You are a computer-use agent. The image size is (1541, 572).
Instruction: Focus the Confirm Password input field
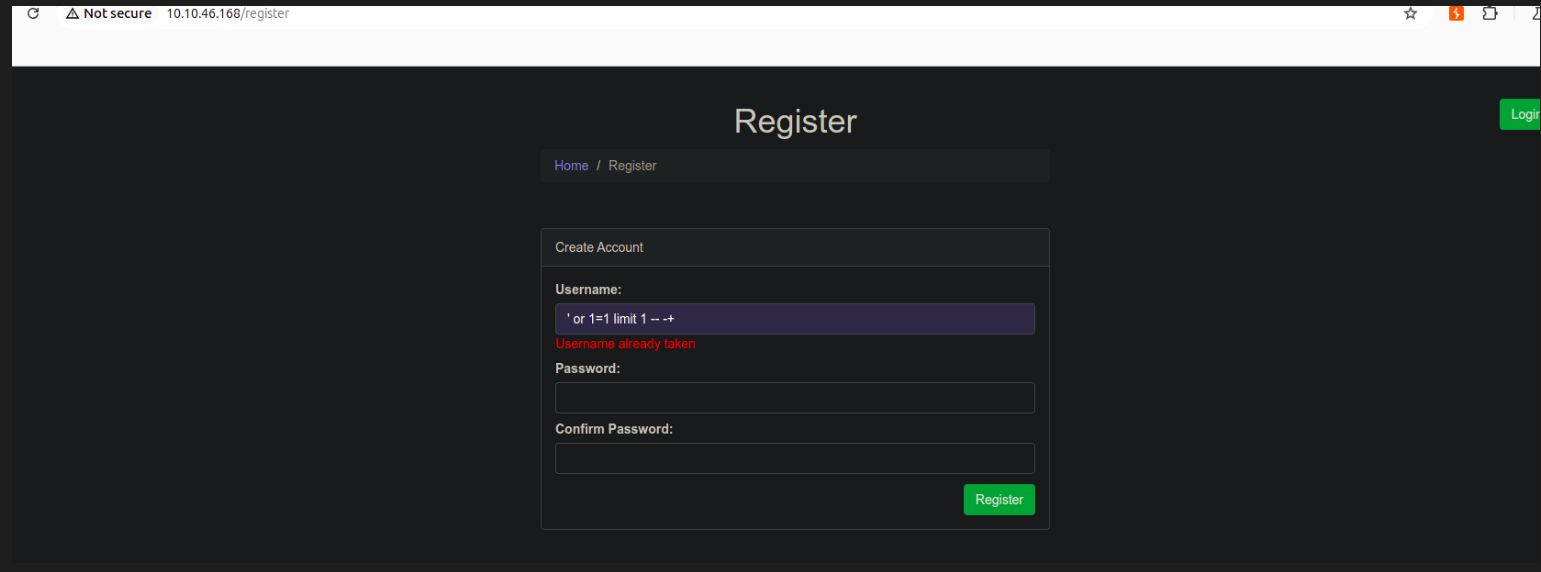click(x=795, y=459)
